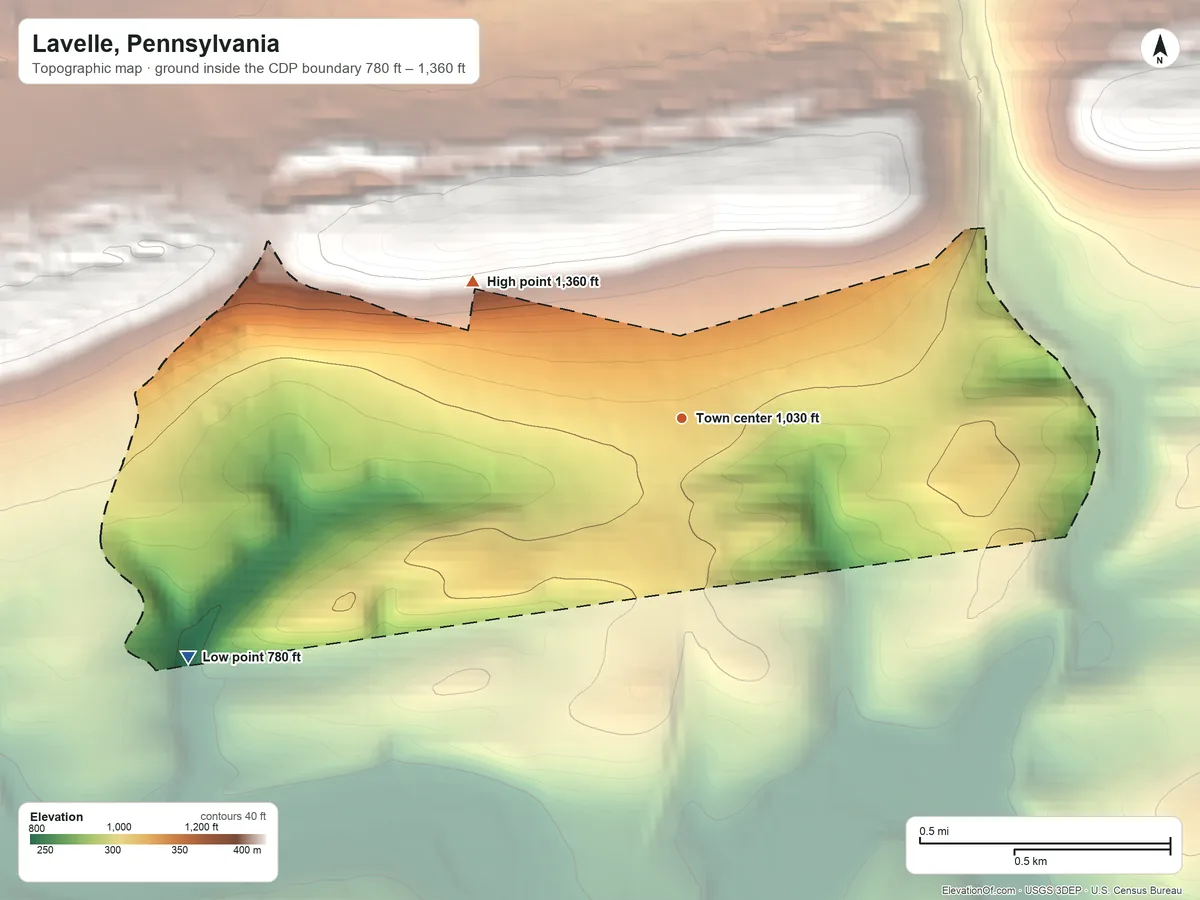The width and height of the screenshot is (1200, 900).
Task: Click the '800' feet legend tick label
Action: [x=38, y=827]
